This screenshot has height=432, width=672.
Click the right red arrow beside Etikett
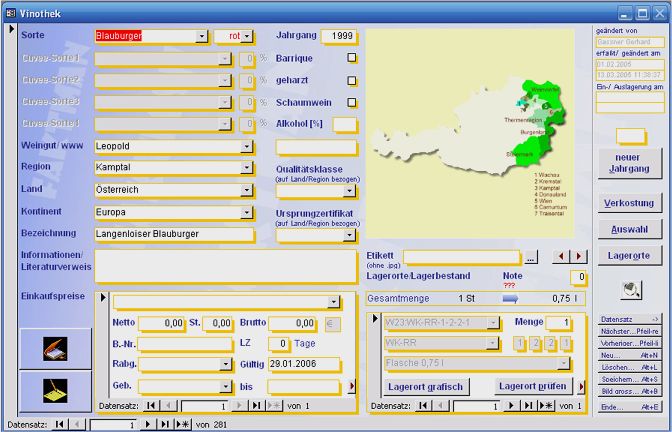coord(576,257)
